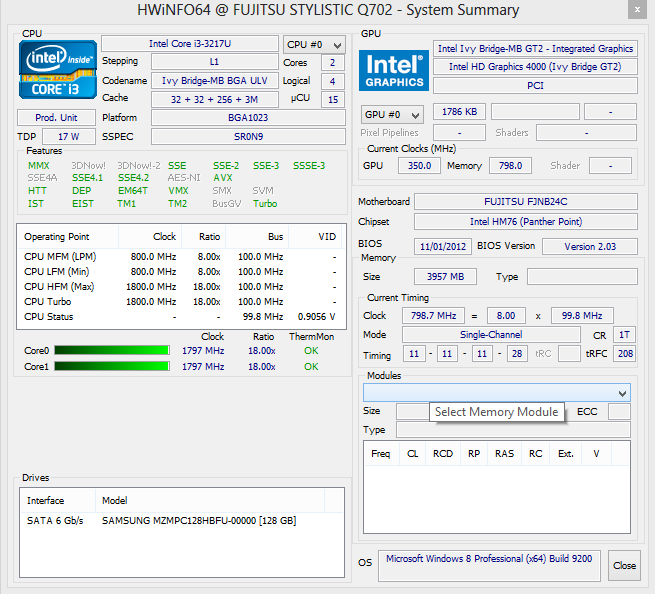The height and width of the screenshot is (594, 655).
Task: Click the BIOS Version 2.03 field
Action: pyautogui.click(x=590, y=246)
